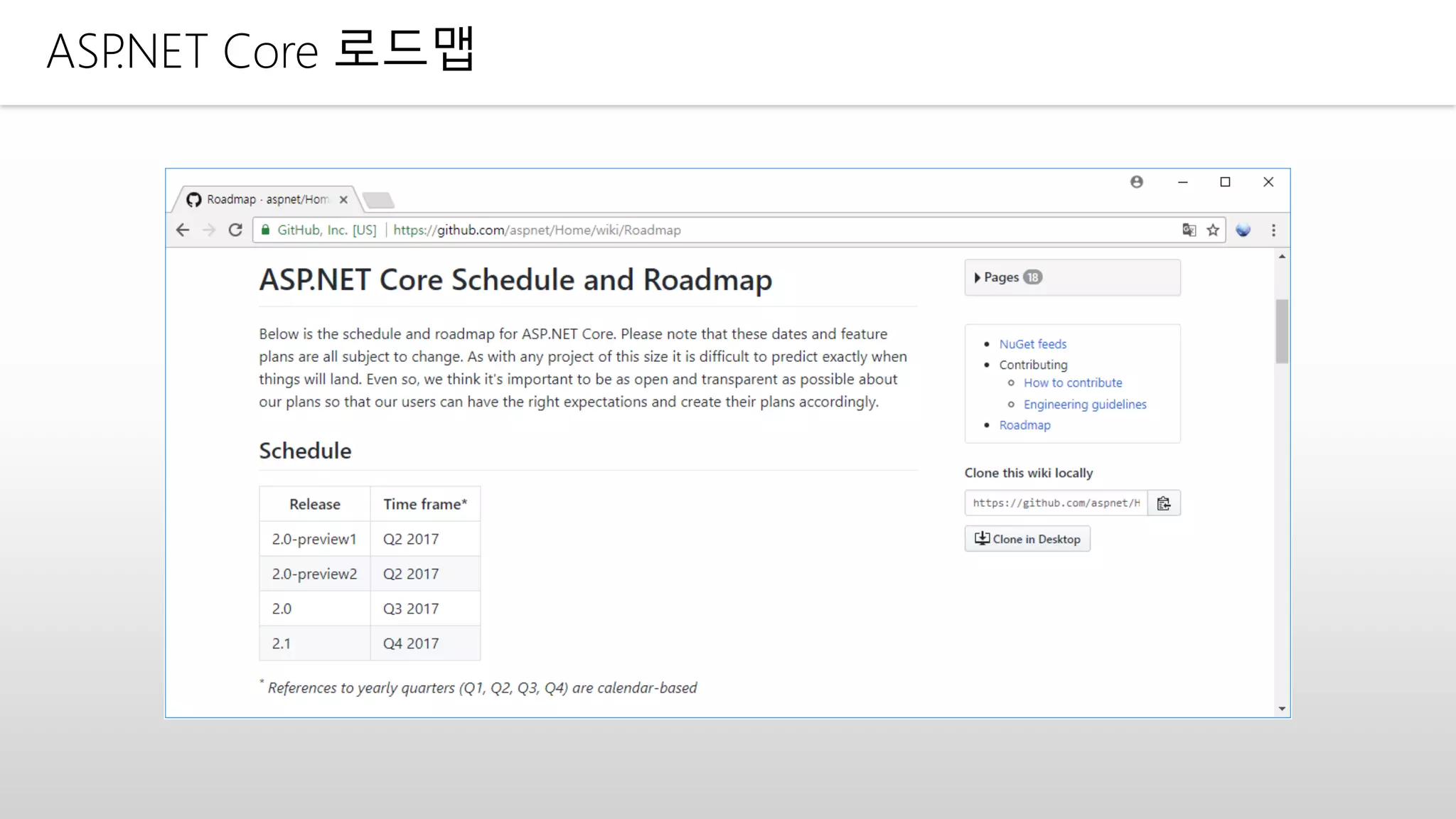This screenshot has height=819, width=1456.
Task: Click the browser forward arrow
Action: 209,230
